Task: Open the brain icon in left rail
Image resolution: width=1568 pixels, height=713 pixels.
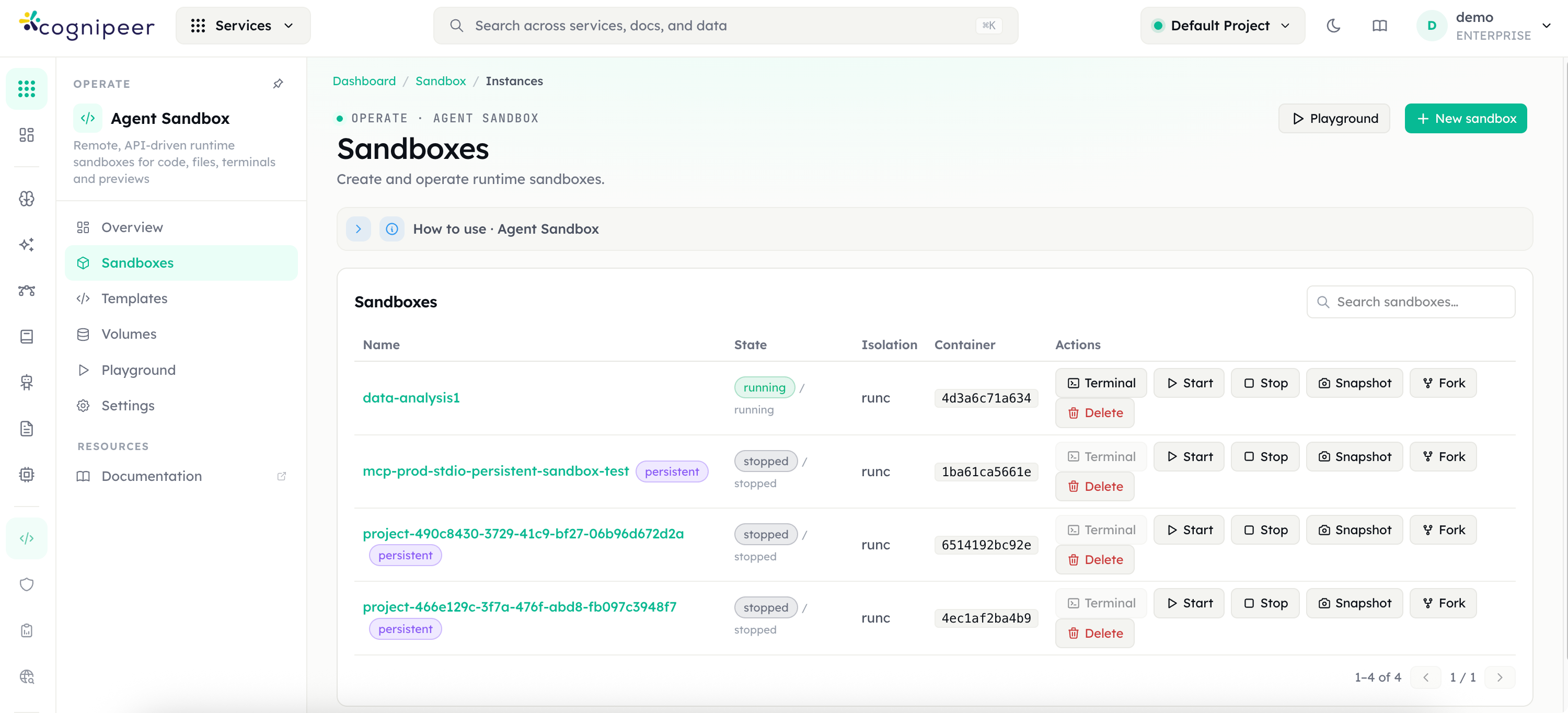Action: pos(27,199)
